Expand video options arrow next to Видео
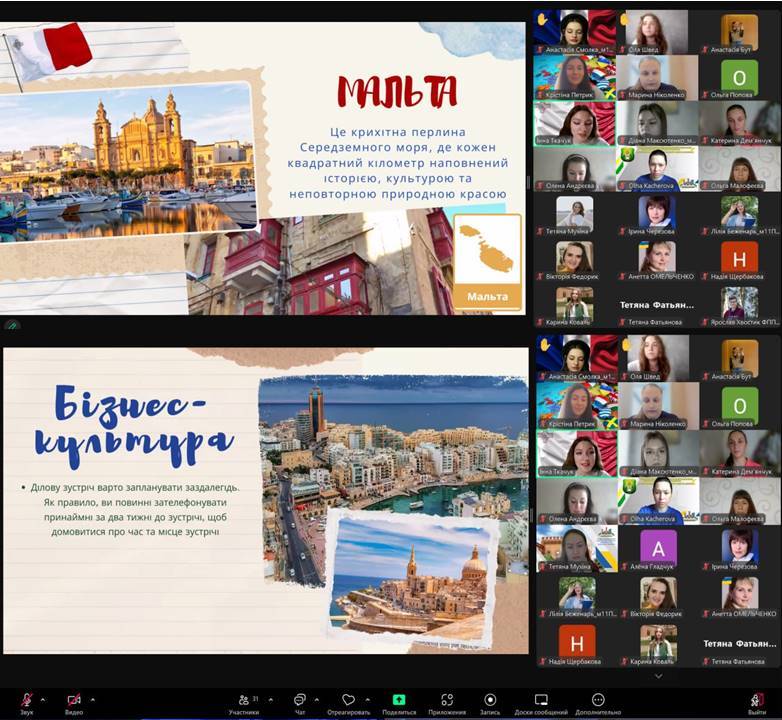 93,699
